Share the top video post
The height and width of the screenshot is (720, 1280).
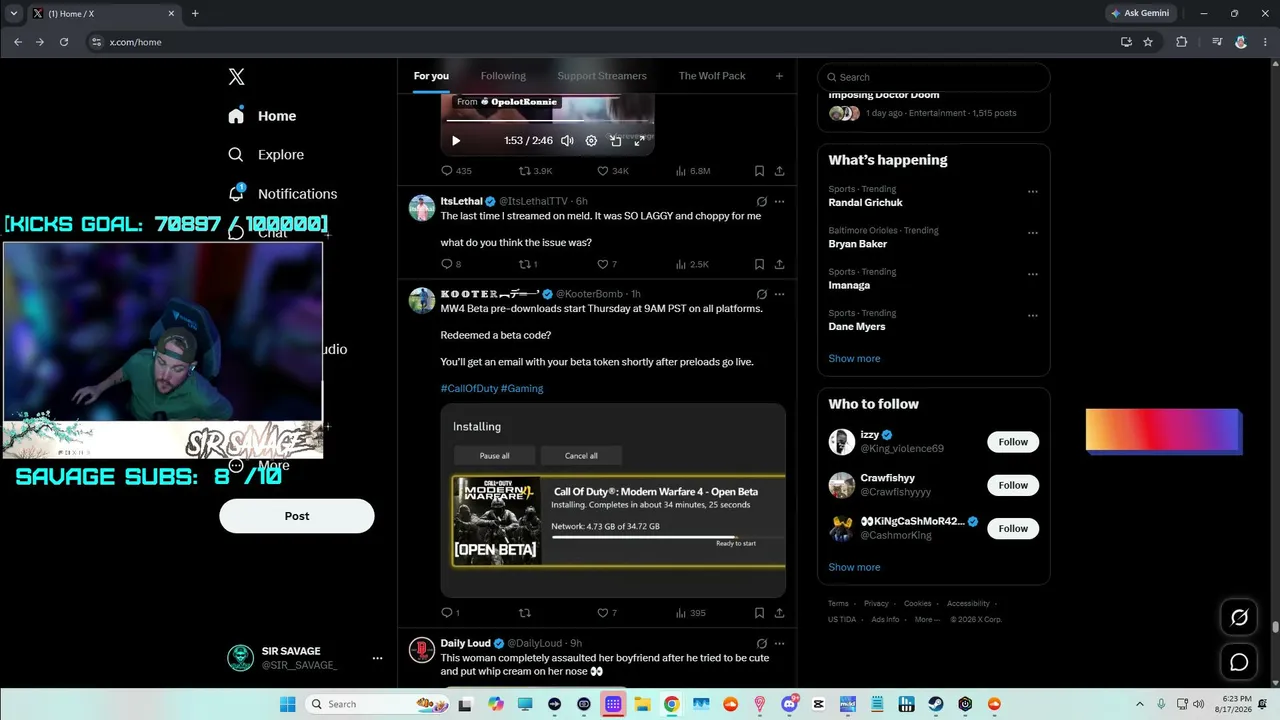click(x=779, y=171)
